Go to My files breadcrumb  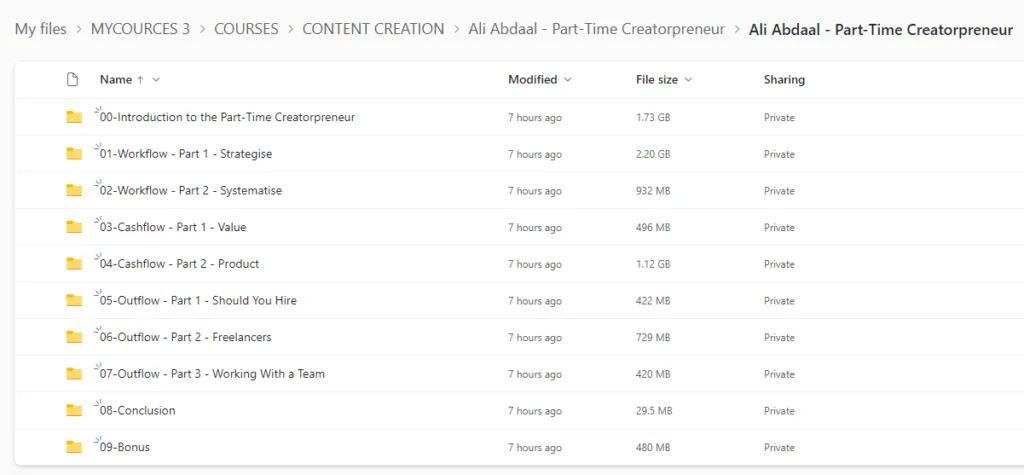coord(40,29)
